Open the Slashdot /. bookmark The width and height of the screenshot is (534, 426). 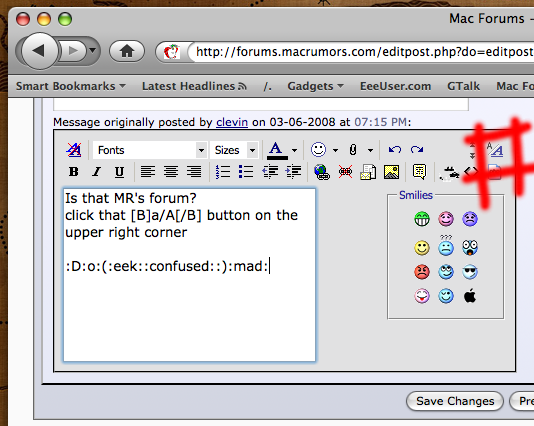267,86
